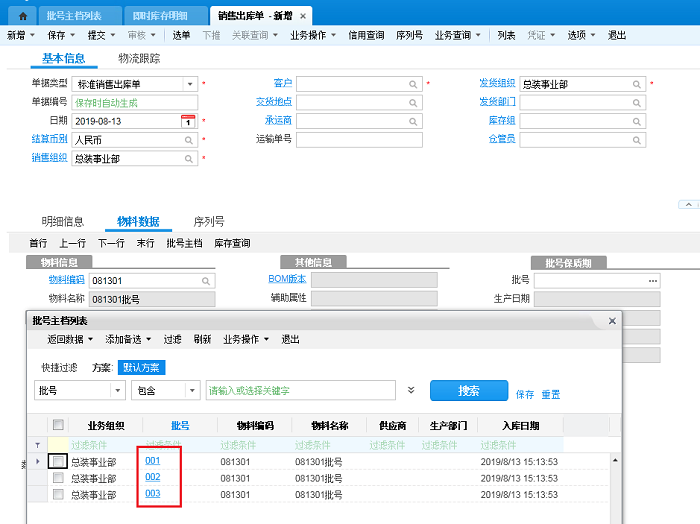Click search icon in 结算币别 field

189,140
